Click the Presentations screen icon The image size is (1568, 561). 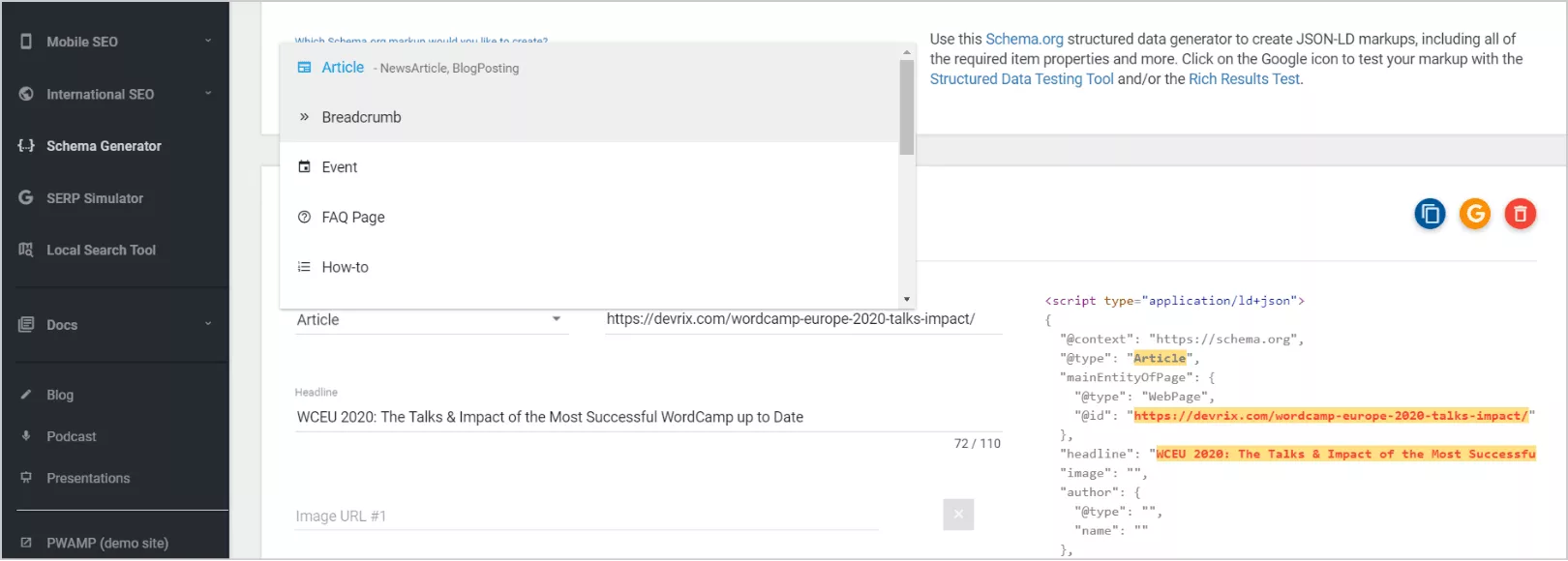click(x=26, y=478)
